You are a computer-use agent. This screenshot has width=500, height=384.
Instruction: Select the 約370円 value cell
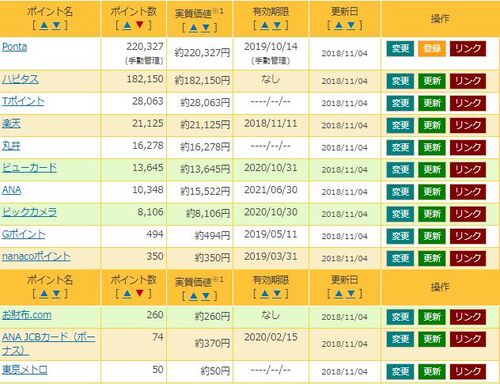pos(213,343)
